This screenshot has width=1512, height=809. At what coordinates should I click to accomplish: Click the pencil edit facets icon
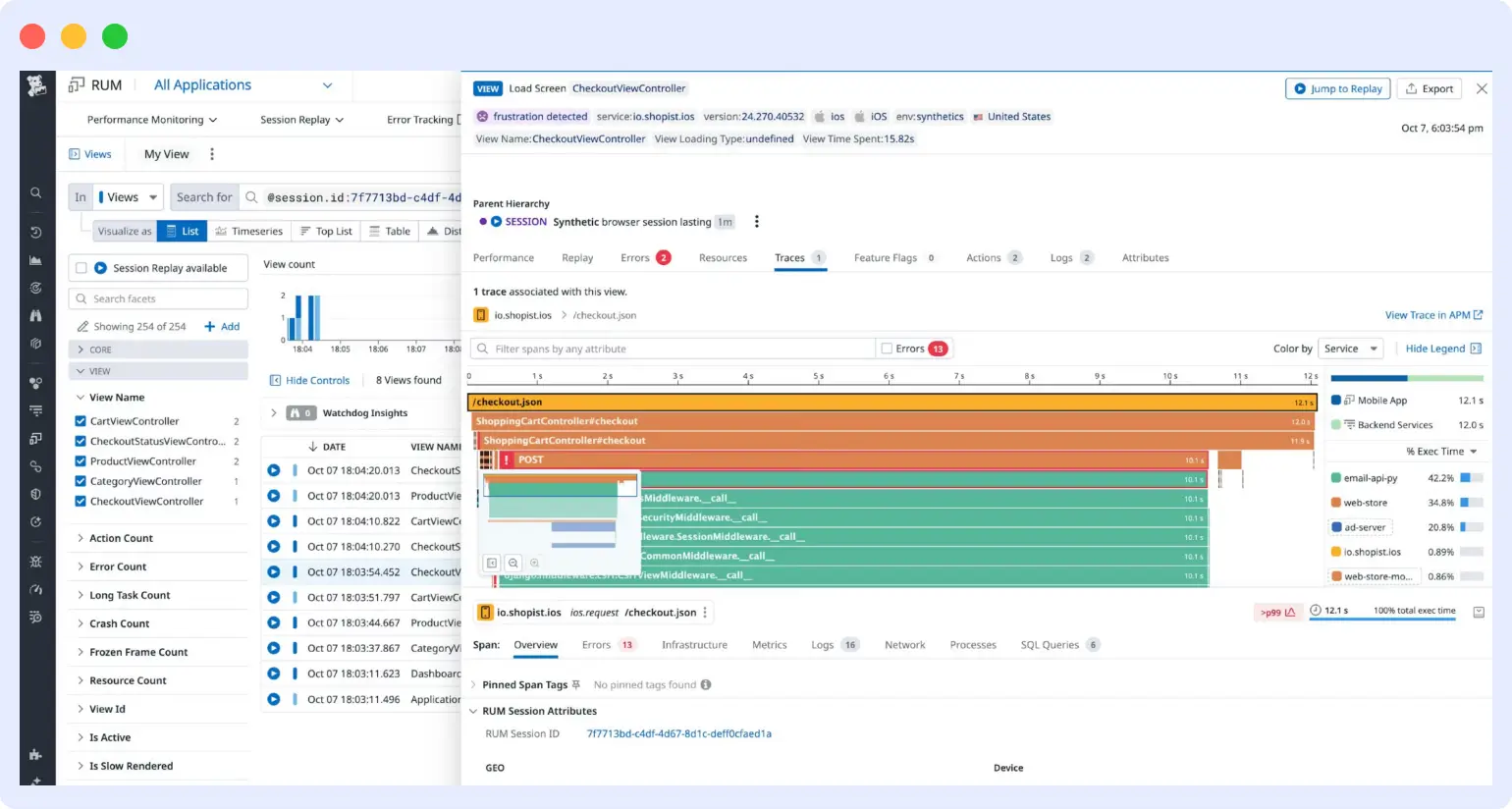[x=82, y=326]
